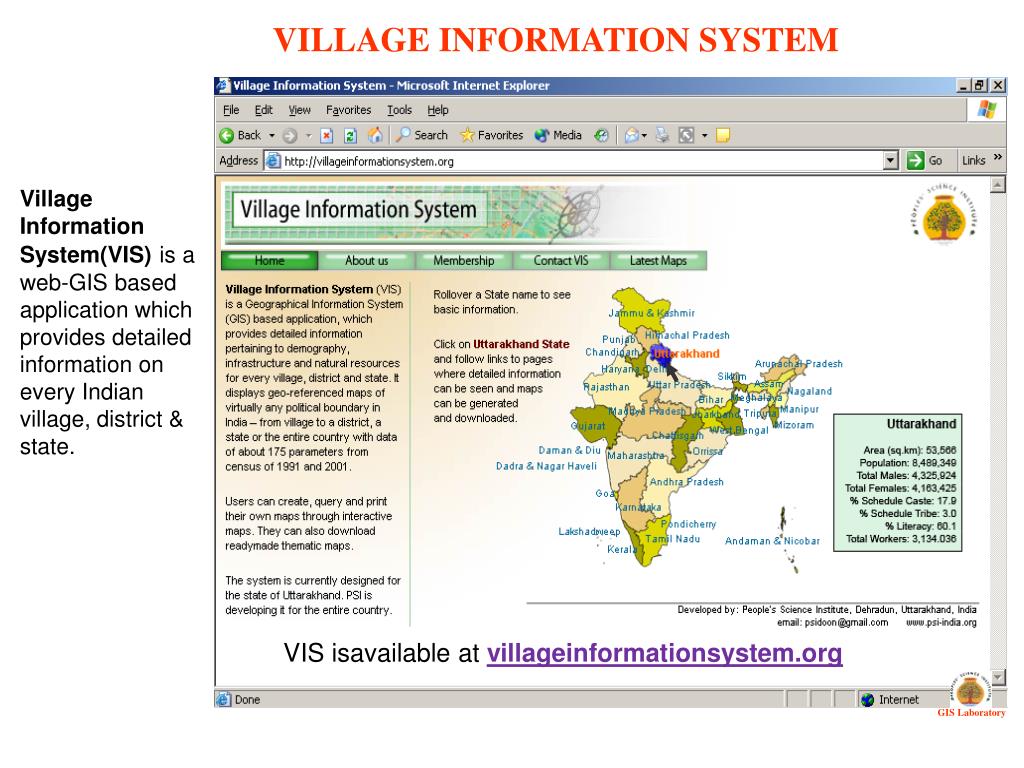Print the page with the printer icon
The width and height of the screenshot is (1024, 768).
click(x=662, y=135)
